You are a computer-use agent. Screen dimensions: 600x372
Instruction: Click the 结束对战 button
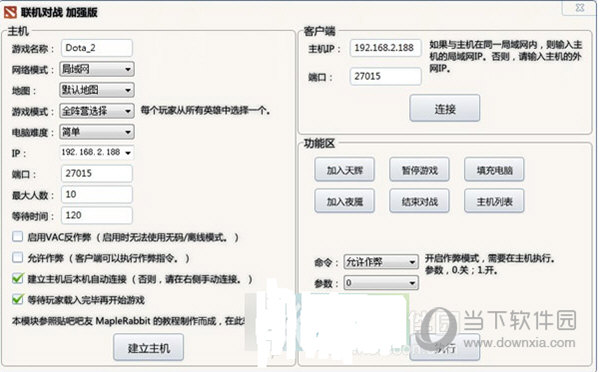[419, 201]
